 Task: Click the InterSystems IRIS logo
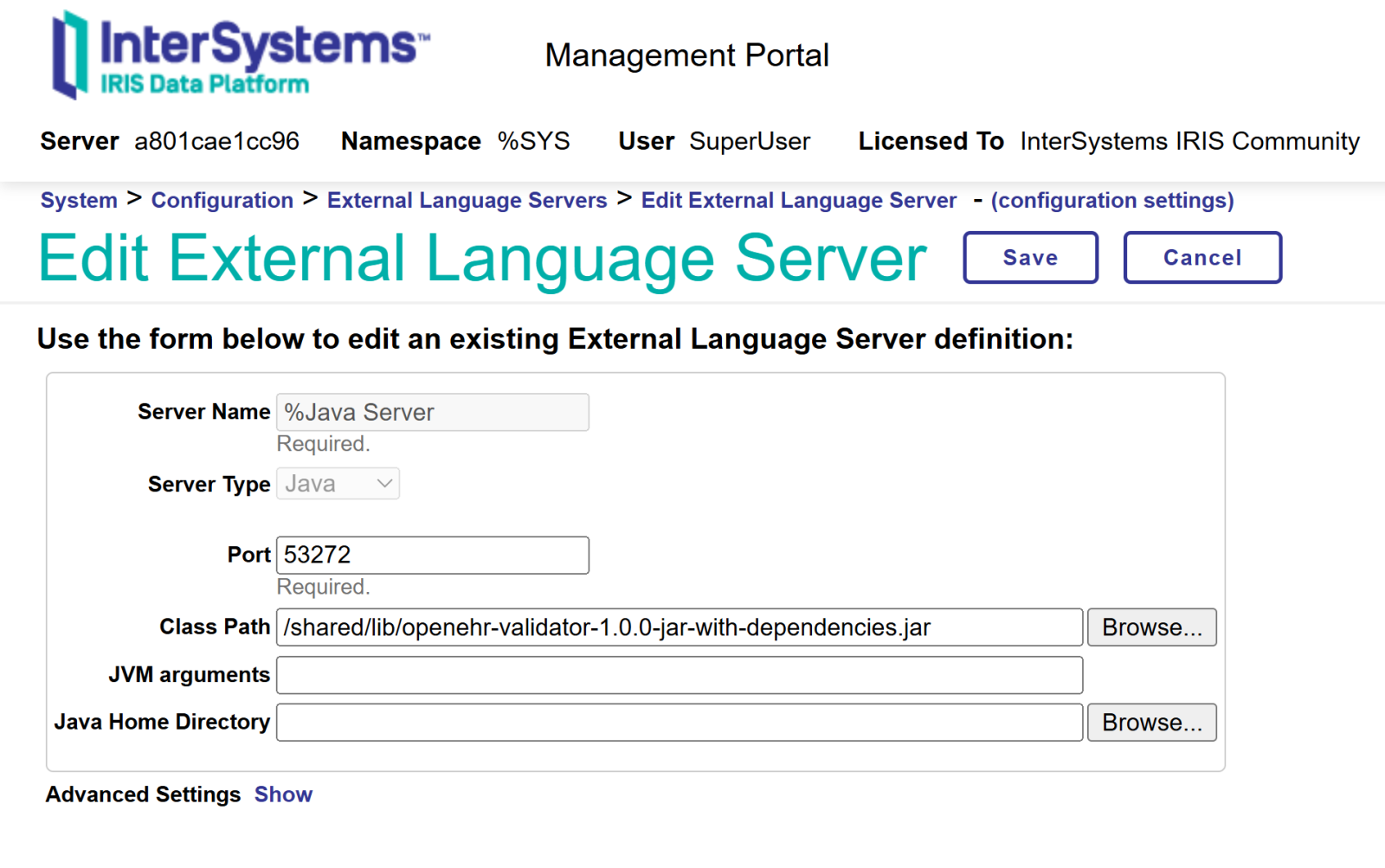(x=240, y=55)
